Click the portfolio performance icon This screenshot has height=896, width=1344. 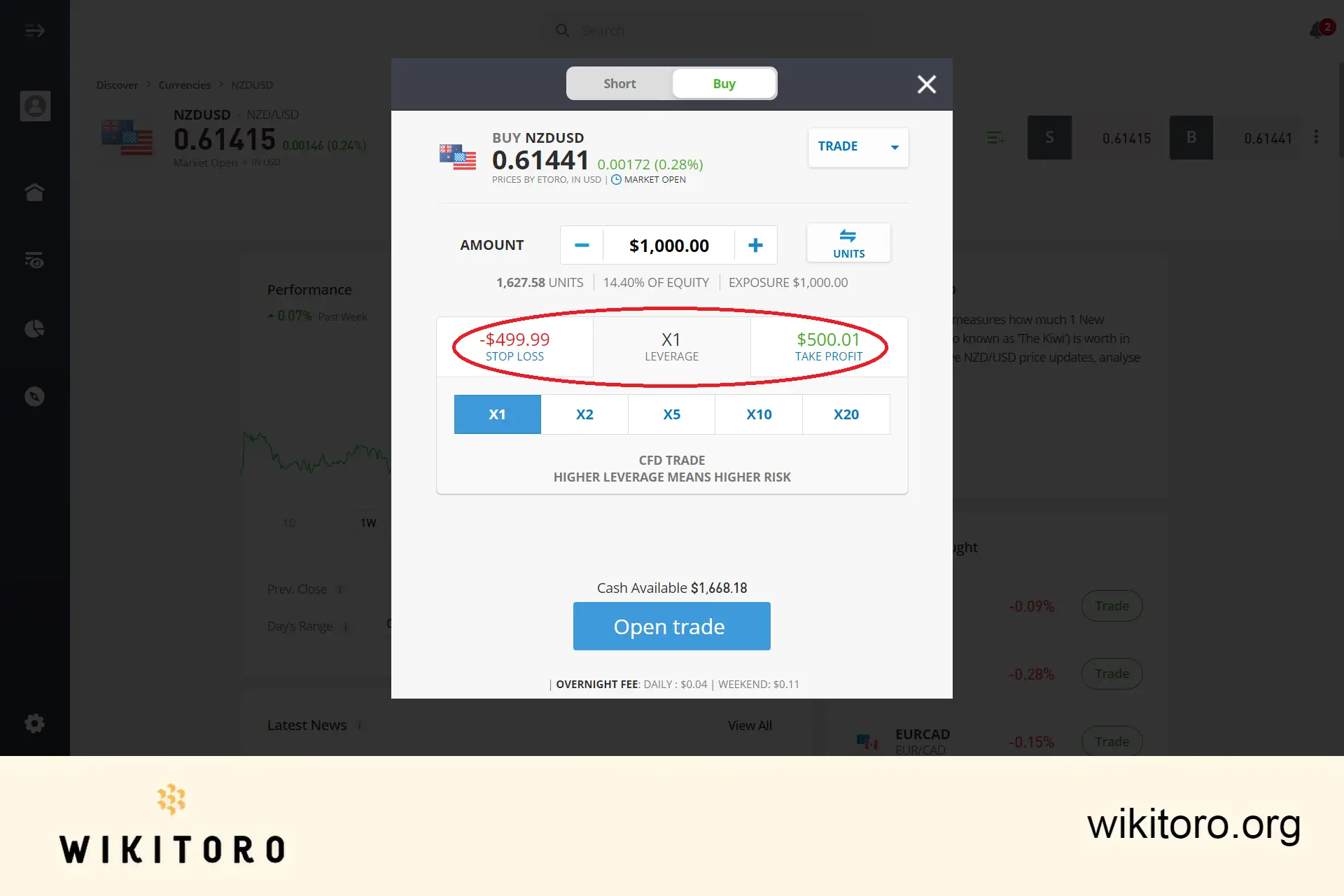35,328
